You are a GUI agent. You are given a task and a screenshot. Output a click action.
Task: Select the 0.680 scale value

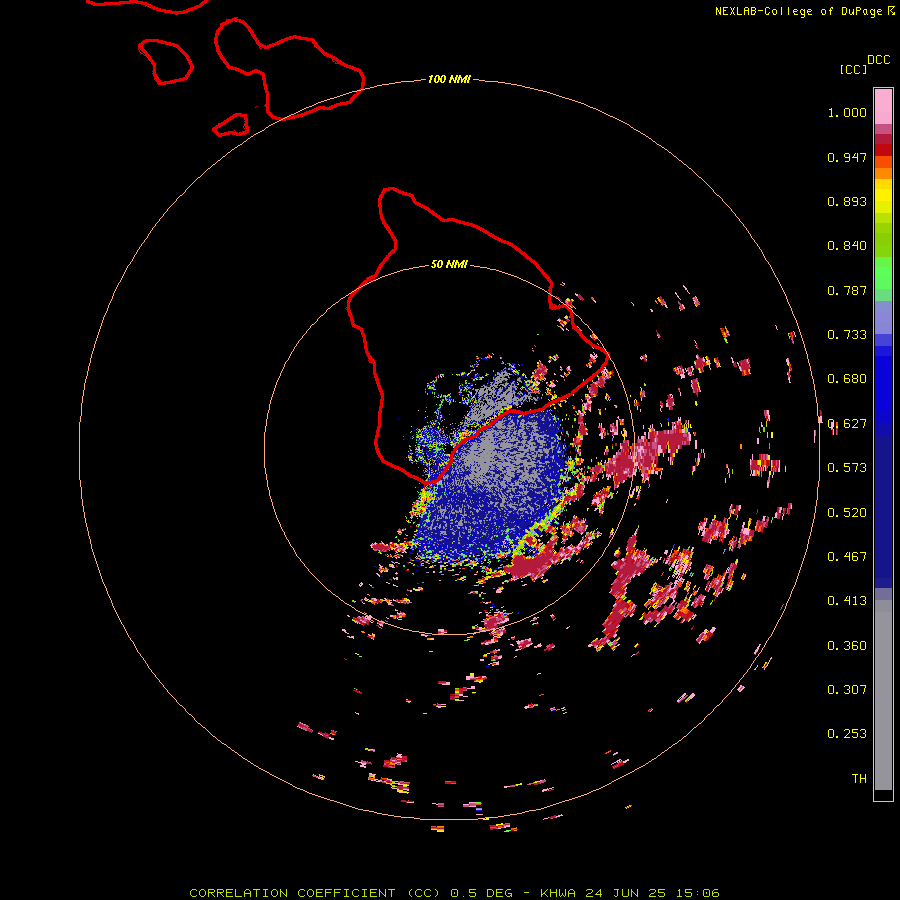(x=847, y=379)
